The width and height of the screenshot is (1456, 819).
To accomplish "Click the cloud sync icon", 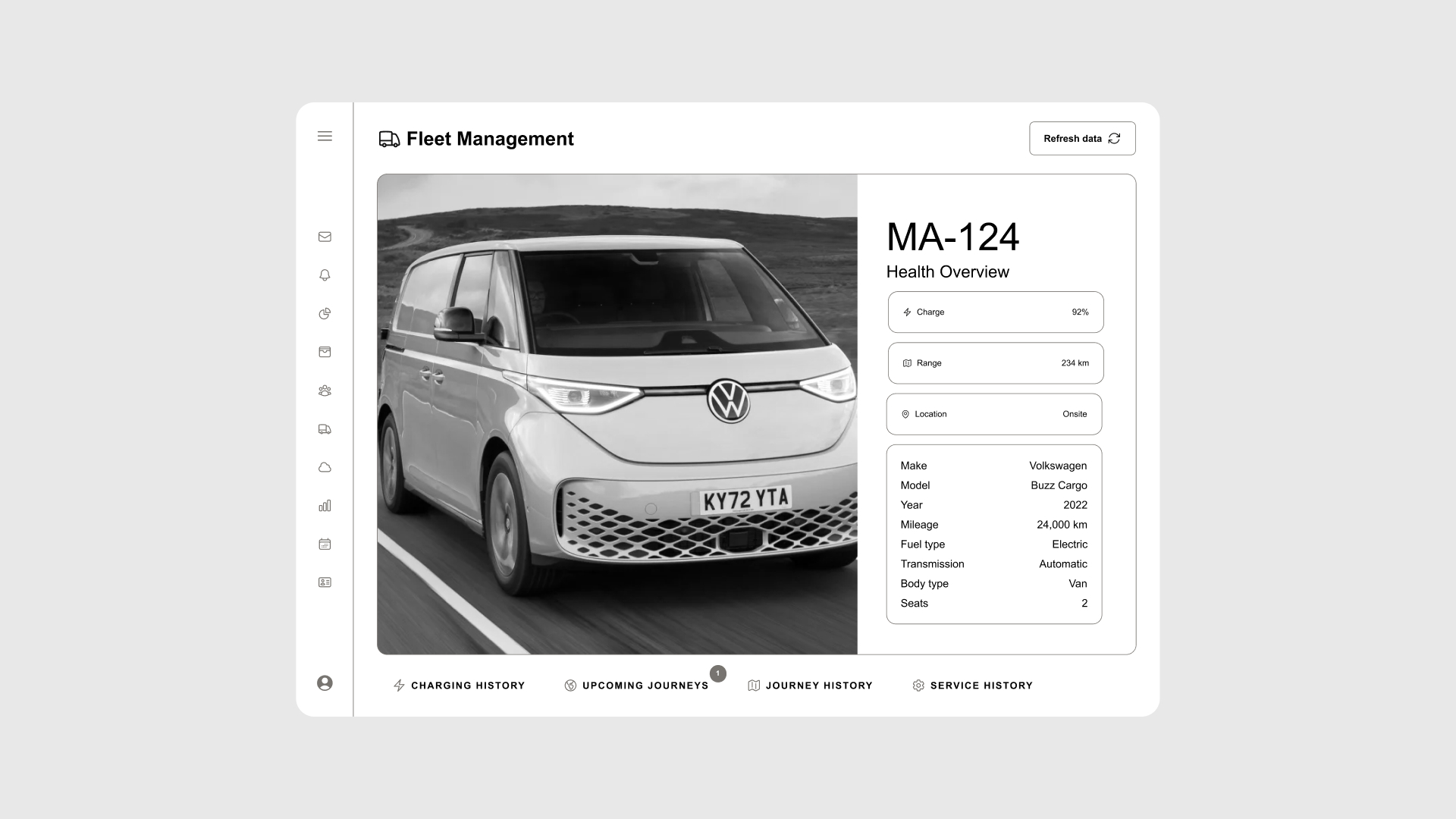I will [325, 467].
